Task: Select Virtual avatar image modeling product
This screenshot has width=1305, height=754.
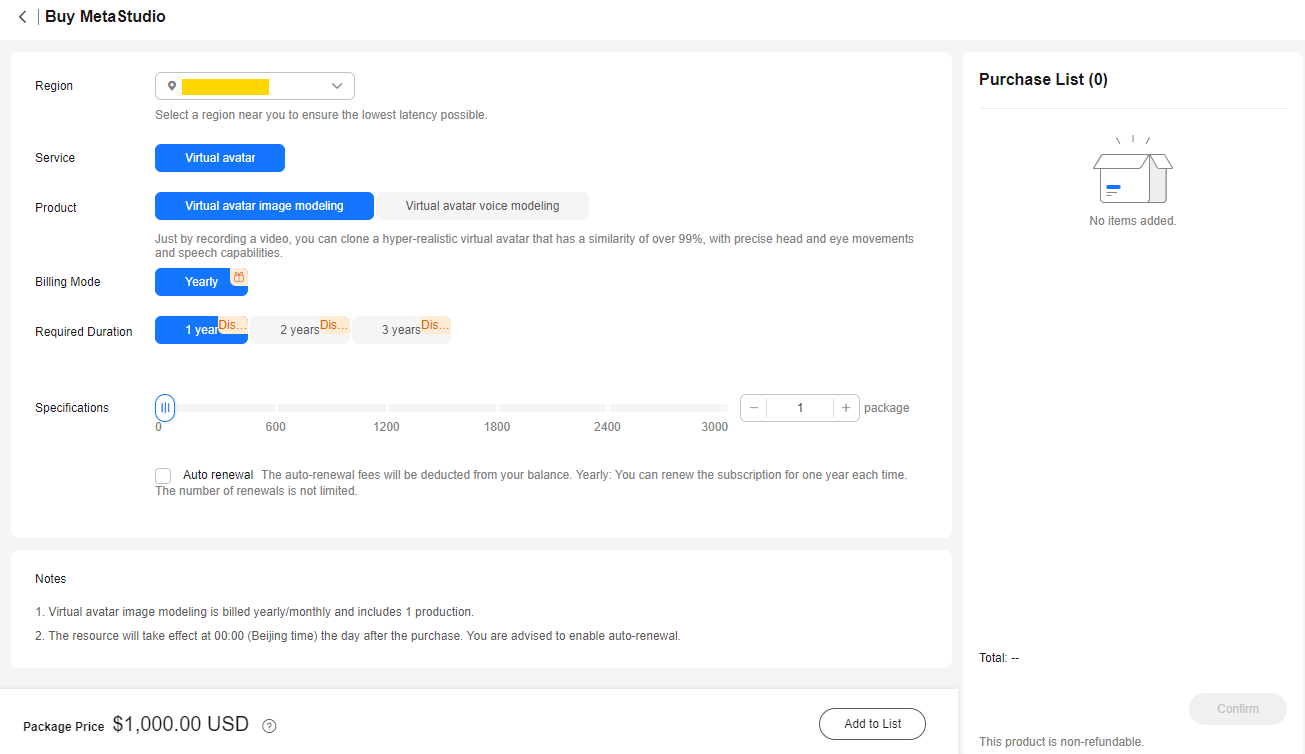Action: pos(264,206)
